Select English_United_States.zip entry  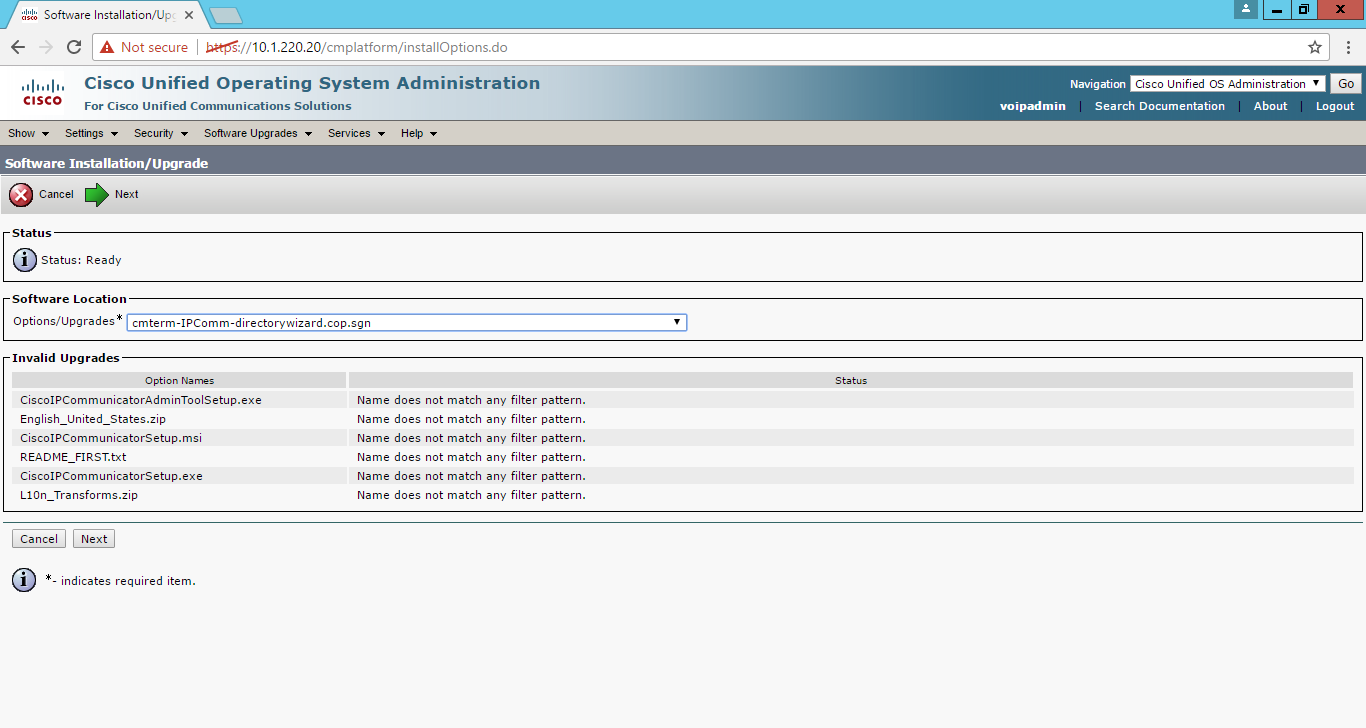[93, 419]
